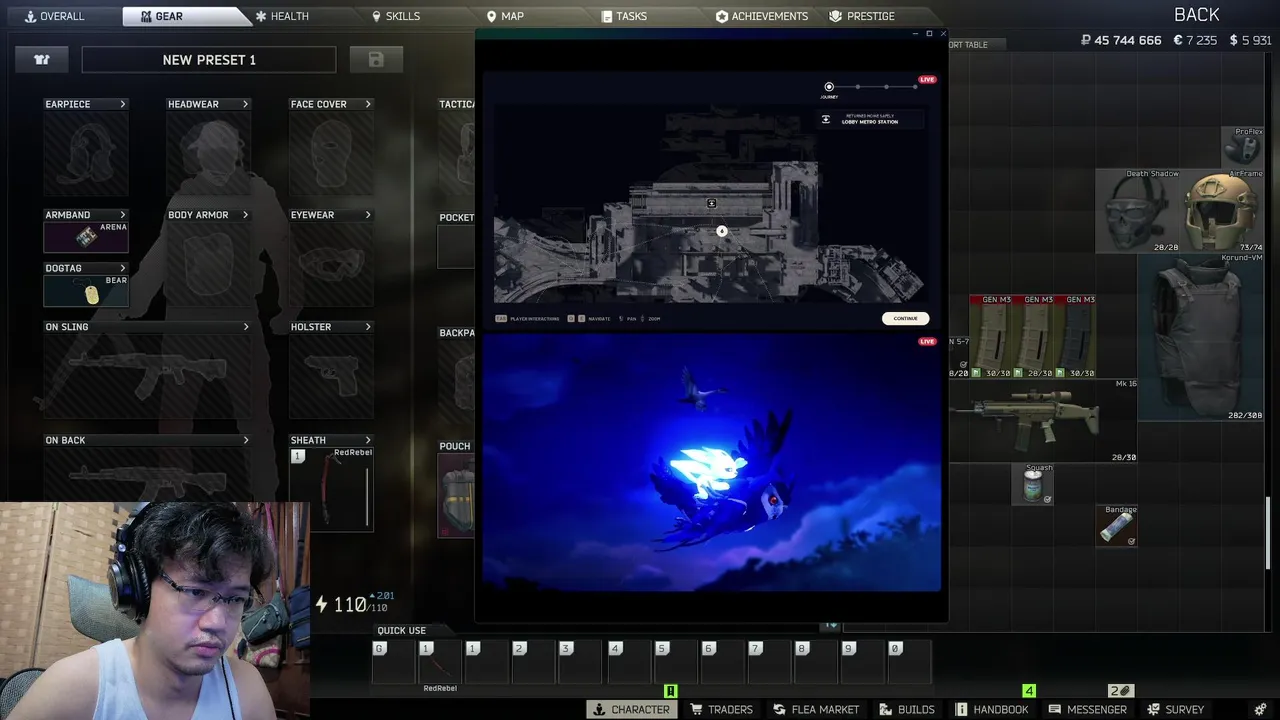
Task: Select the AirFrame helmet in stash
Action: [1222, 210]
